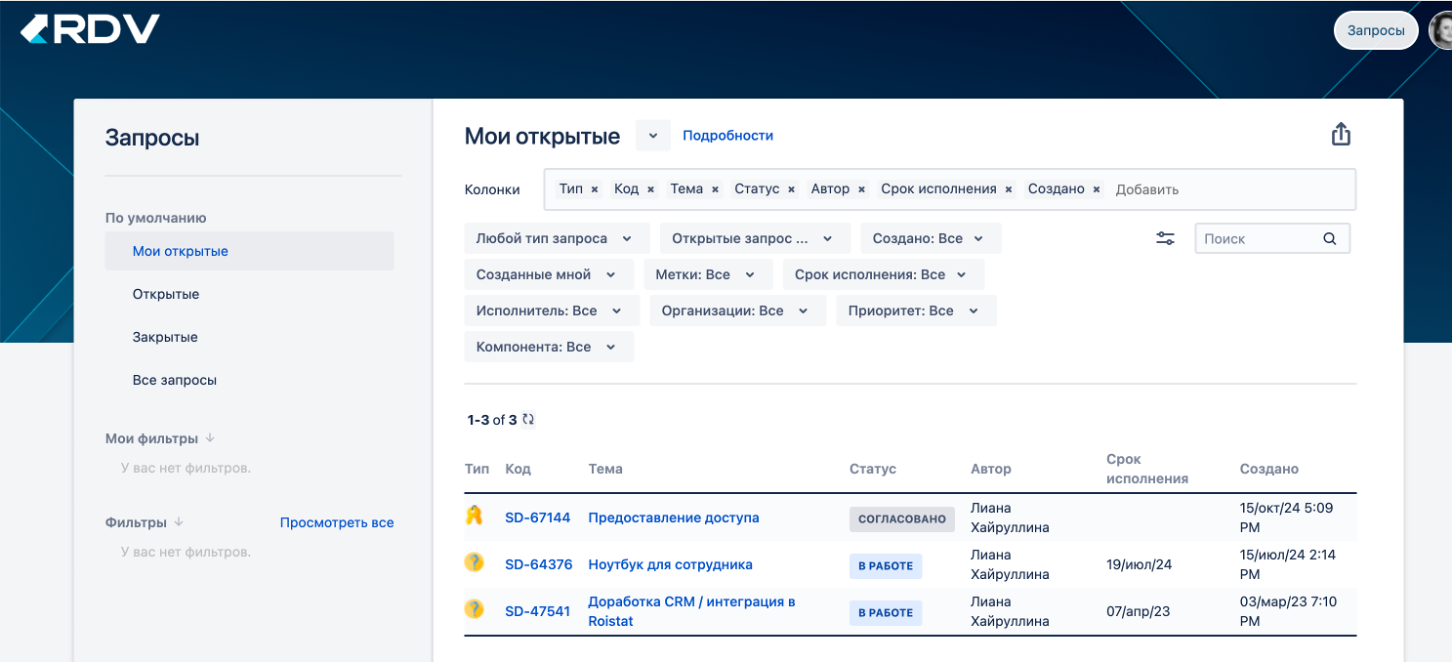Click the export/share icon above the list
The height and width of the screenshot is (662, 1452).
point(1341,133)
